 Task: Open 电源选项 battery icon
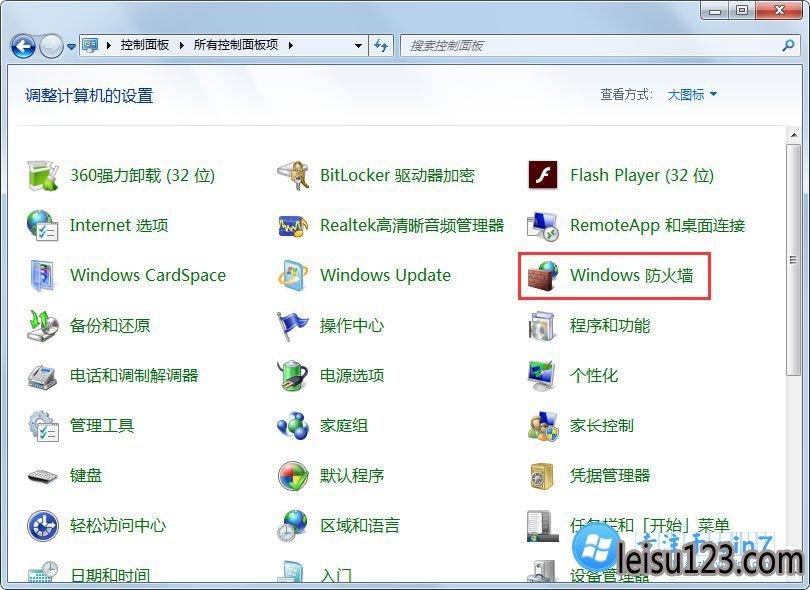pos(293,376)
